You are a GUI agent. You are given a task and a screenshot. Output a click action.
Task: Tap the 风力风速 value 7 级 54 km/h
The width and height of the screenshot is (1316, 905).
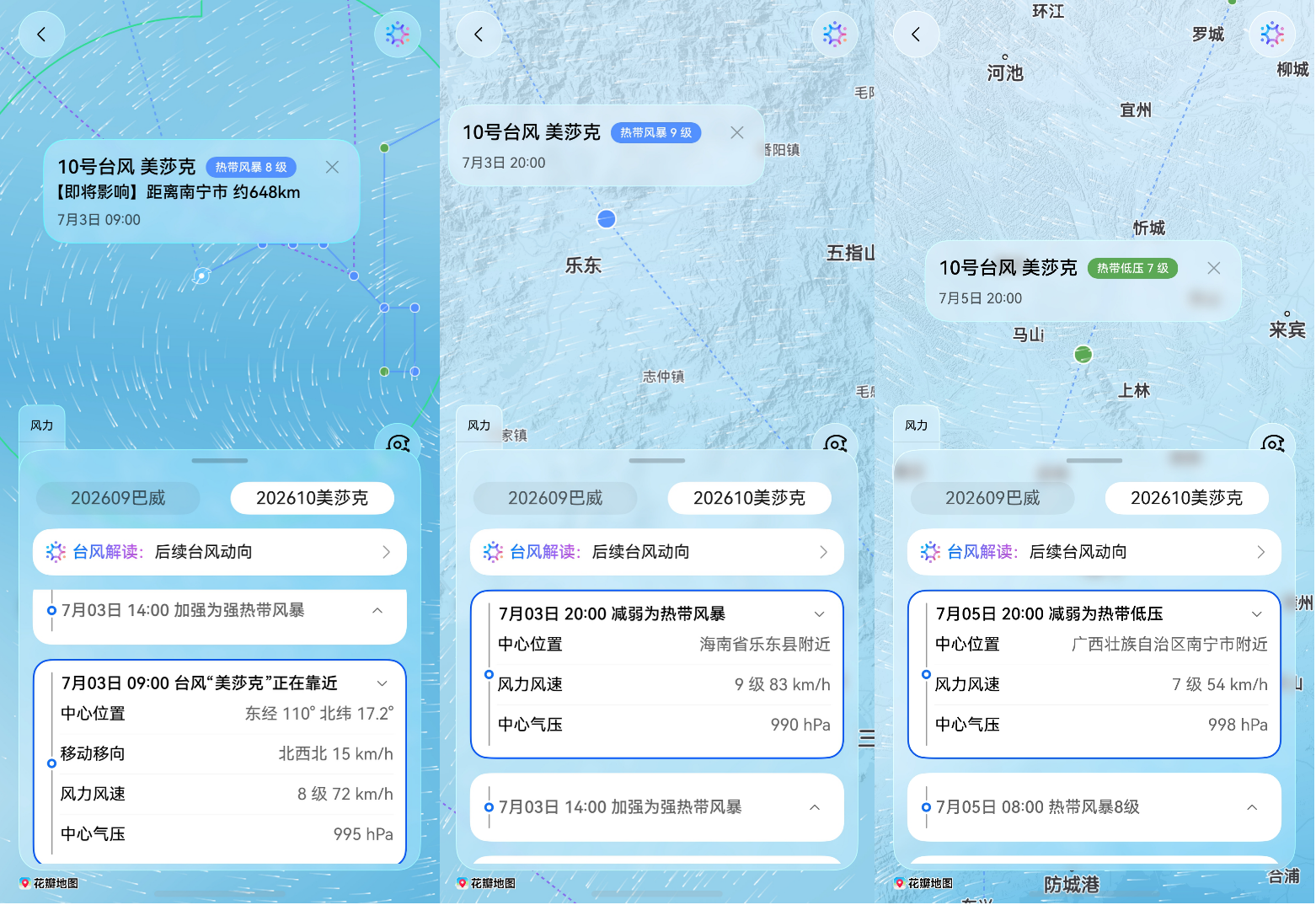click(1220, 685)
